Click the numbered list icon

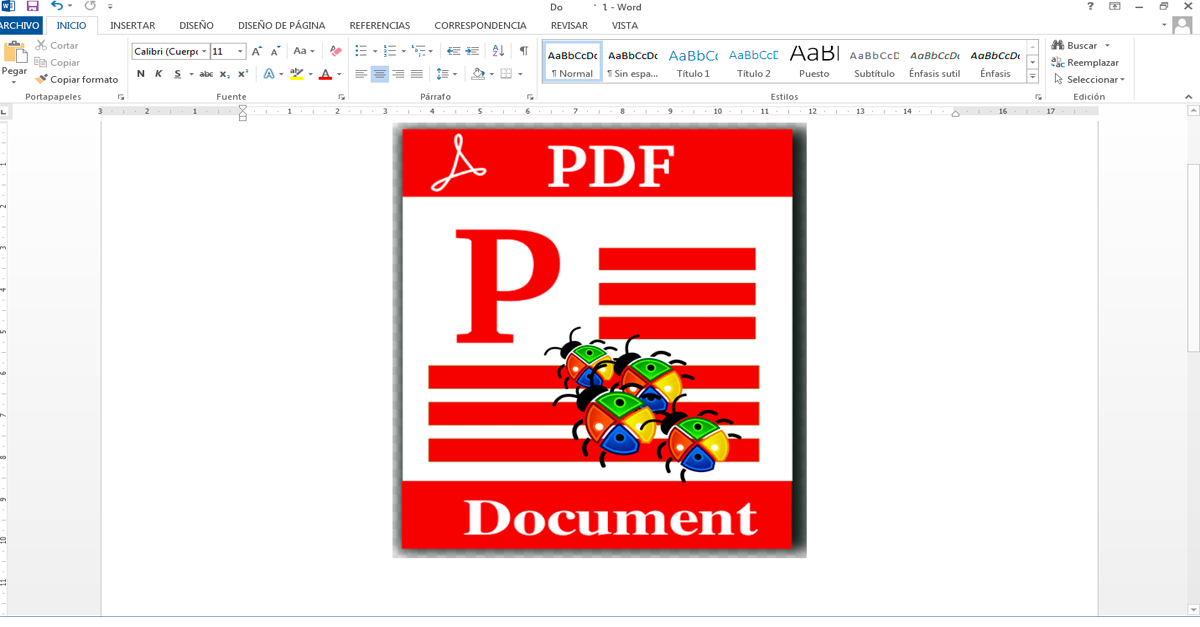tap(390, 51)
